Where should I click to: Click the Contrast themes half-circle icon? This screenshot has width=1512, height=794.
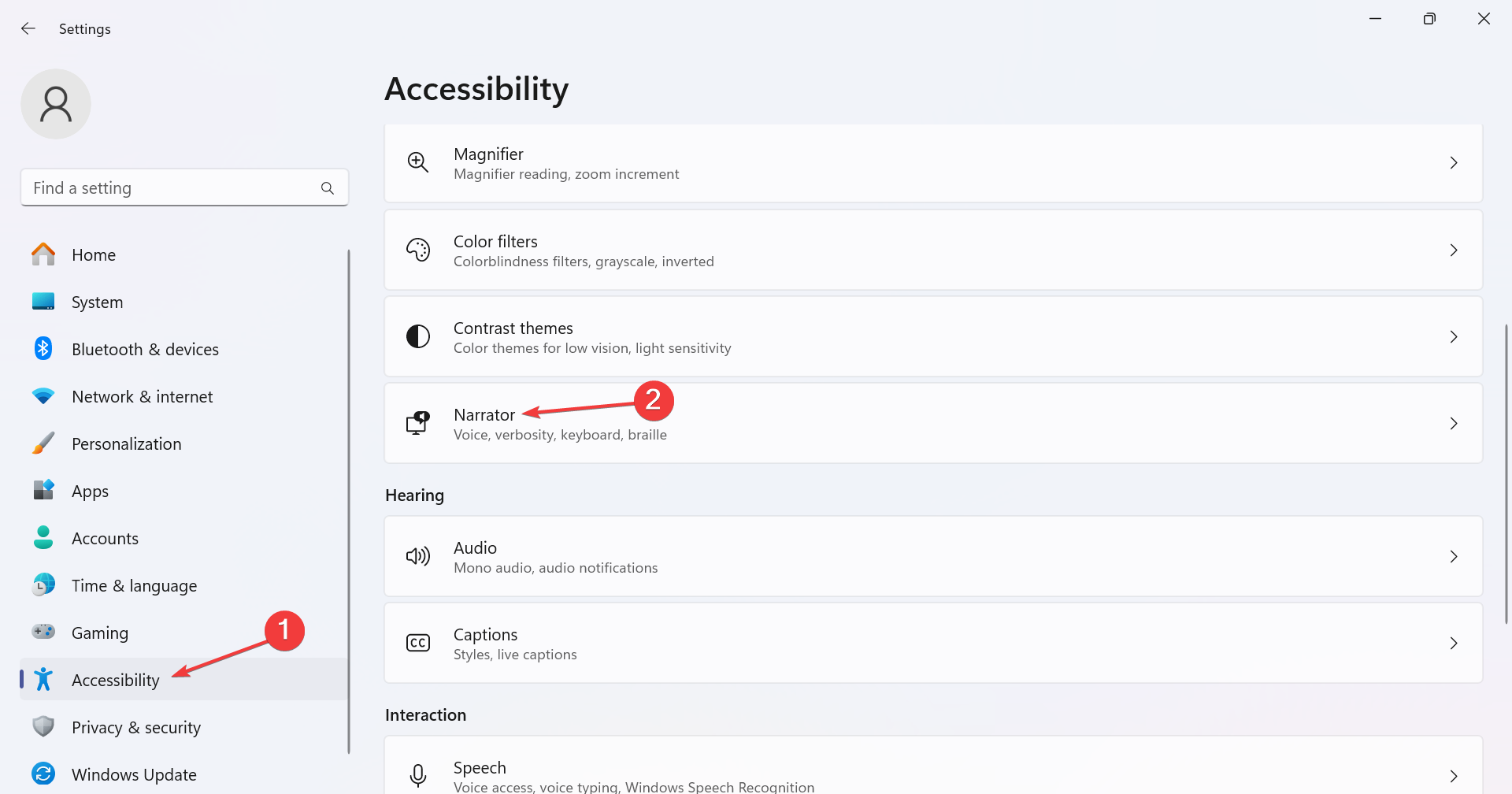tap(417, 337)
